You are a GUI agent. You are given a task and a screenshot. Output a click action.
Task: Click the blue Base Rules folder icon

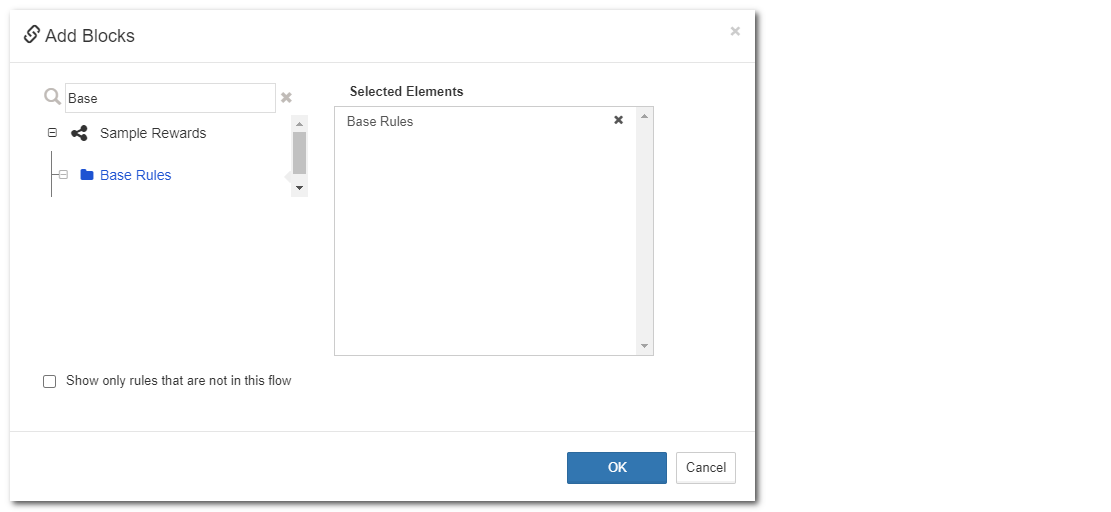pyautogui.click(x=87, y=175)
